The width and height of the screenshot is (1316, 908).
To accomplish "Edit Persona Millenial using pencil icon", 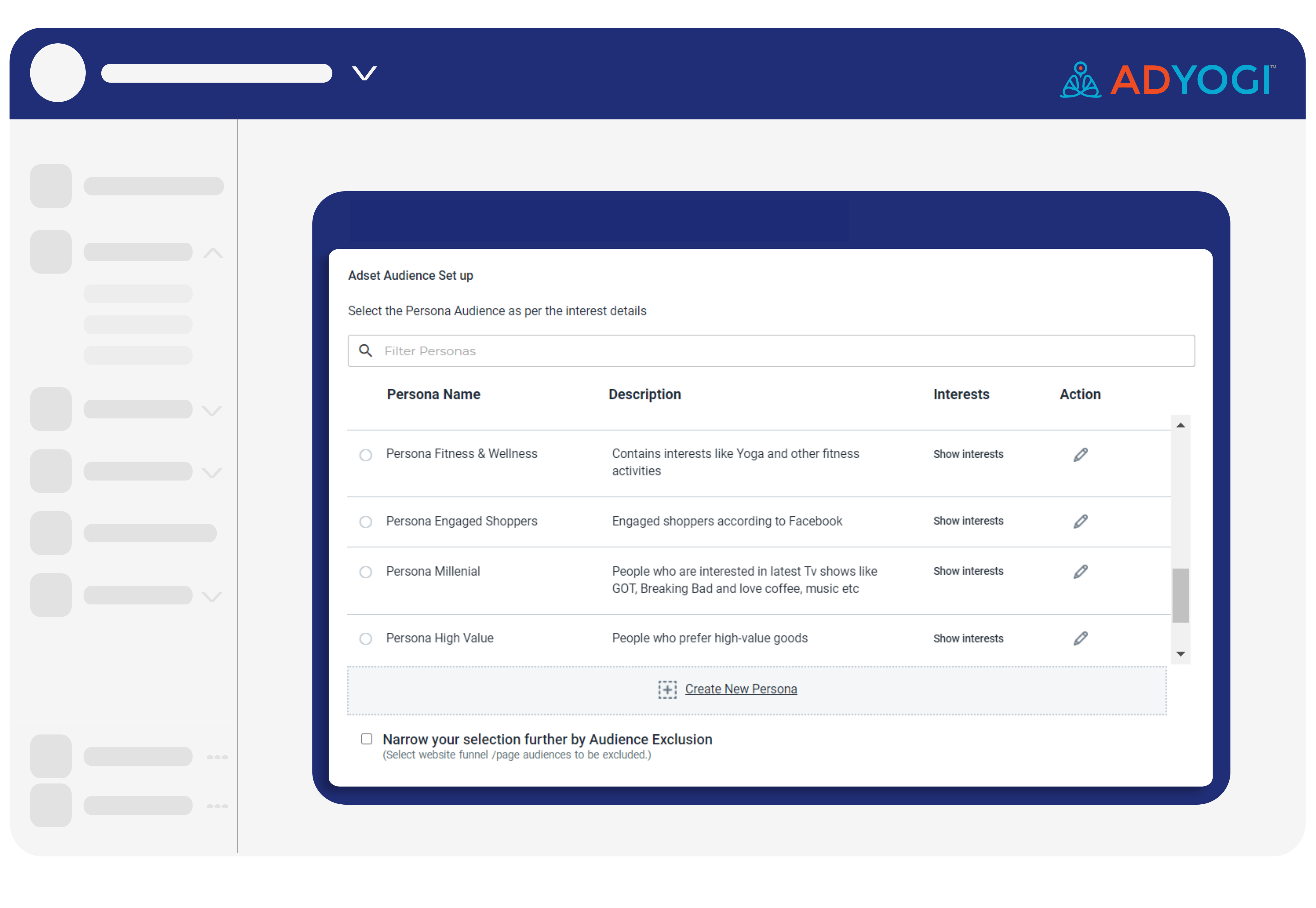I will [x=1080, y=571].
